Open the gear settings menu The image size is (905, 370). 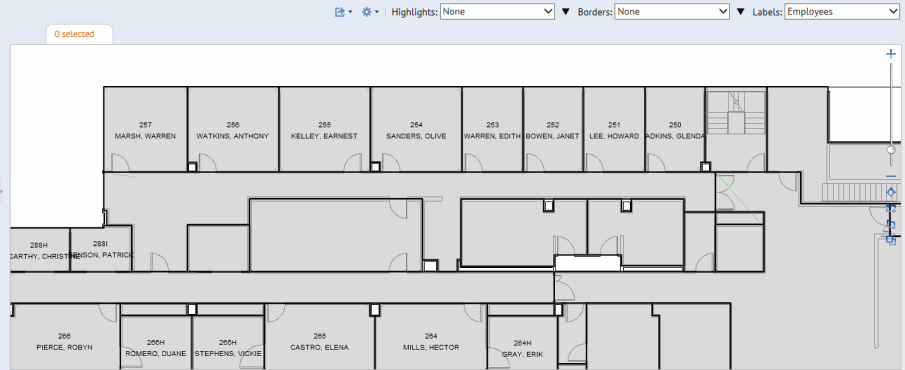pyautogui.click(x=369, y=12)
